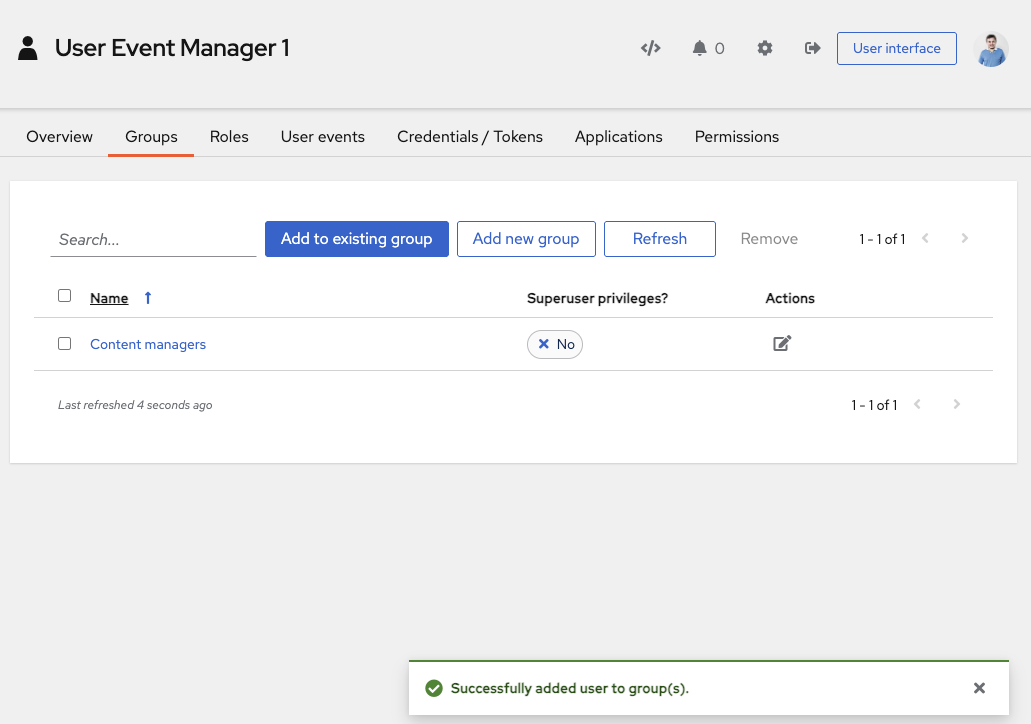The width and height of the screenshot is (1031, 724).
Task: Click the Name sort arrow icon
Action: [x=148, y=298]
